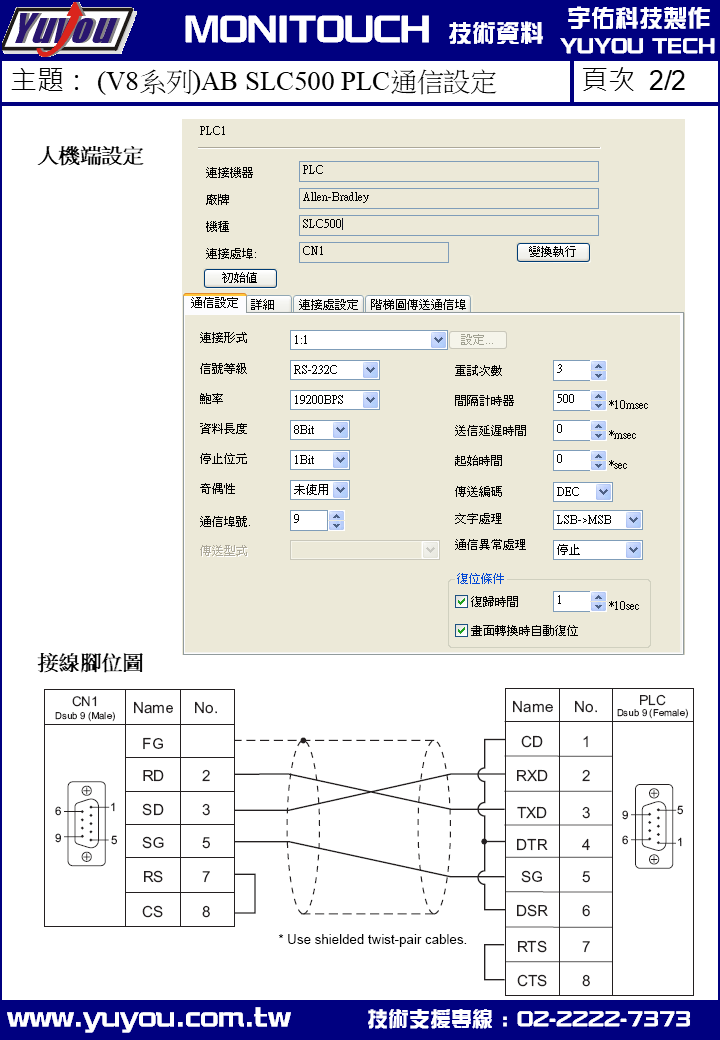
Task: Click the disabled 設定... button
Action: coord(478,340)
